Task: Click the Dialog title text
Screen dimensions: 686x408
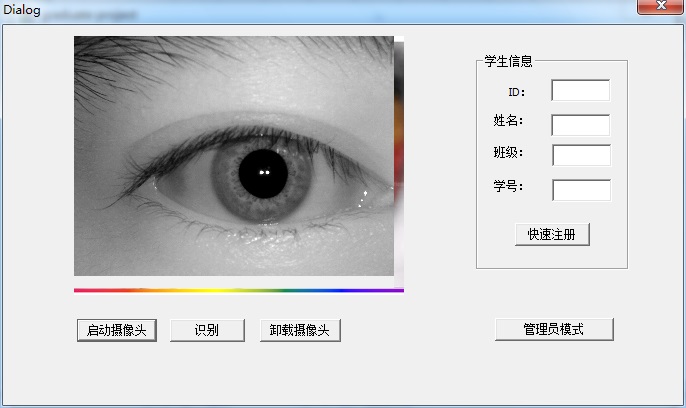Action: click(x=22, y=10)
